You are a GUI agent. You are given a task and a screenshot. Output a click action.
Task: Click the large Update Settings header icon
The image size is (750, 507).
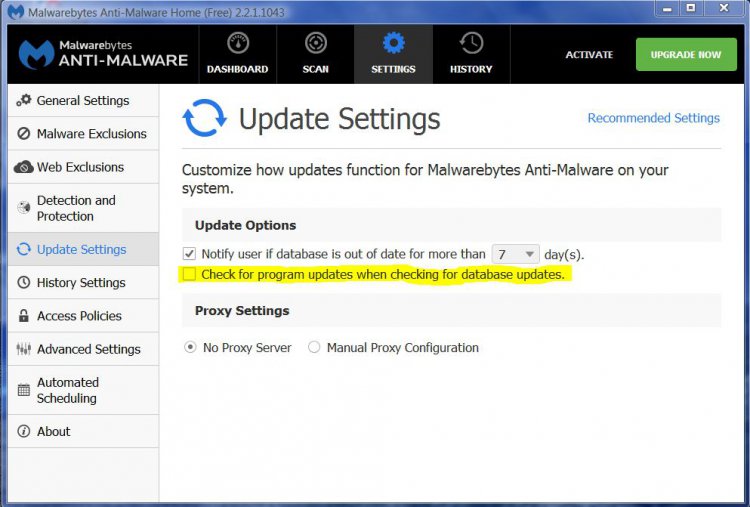[x=204, y=118]
